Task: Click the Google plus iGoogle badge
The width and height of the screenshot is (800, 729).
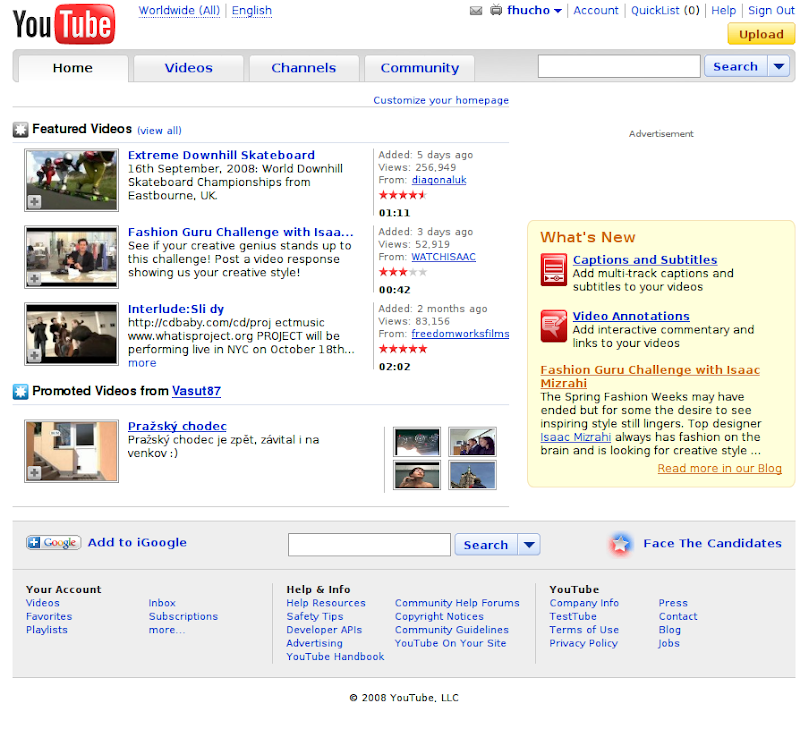Action: click(x=54, y=542)
